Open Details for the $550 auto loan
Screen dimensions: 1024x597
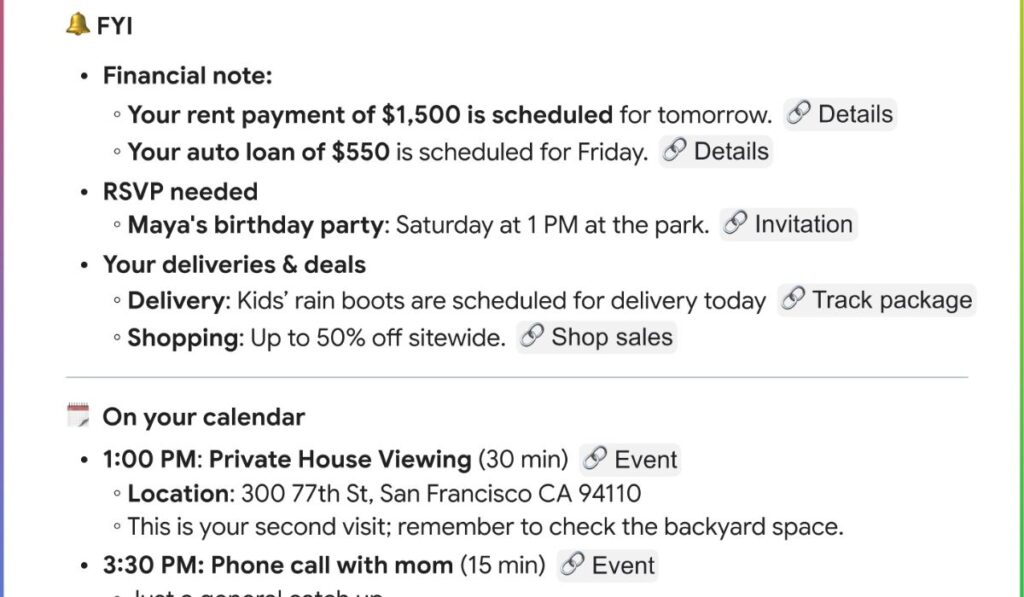click(x=716, y=152)
